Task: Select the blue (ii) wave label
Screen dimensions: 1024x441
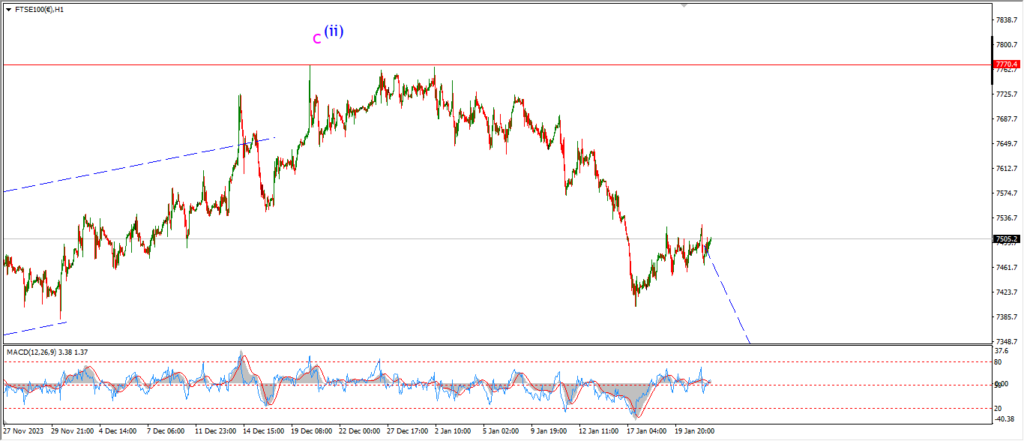Action: pos(334,31)
